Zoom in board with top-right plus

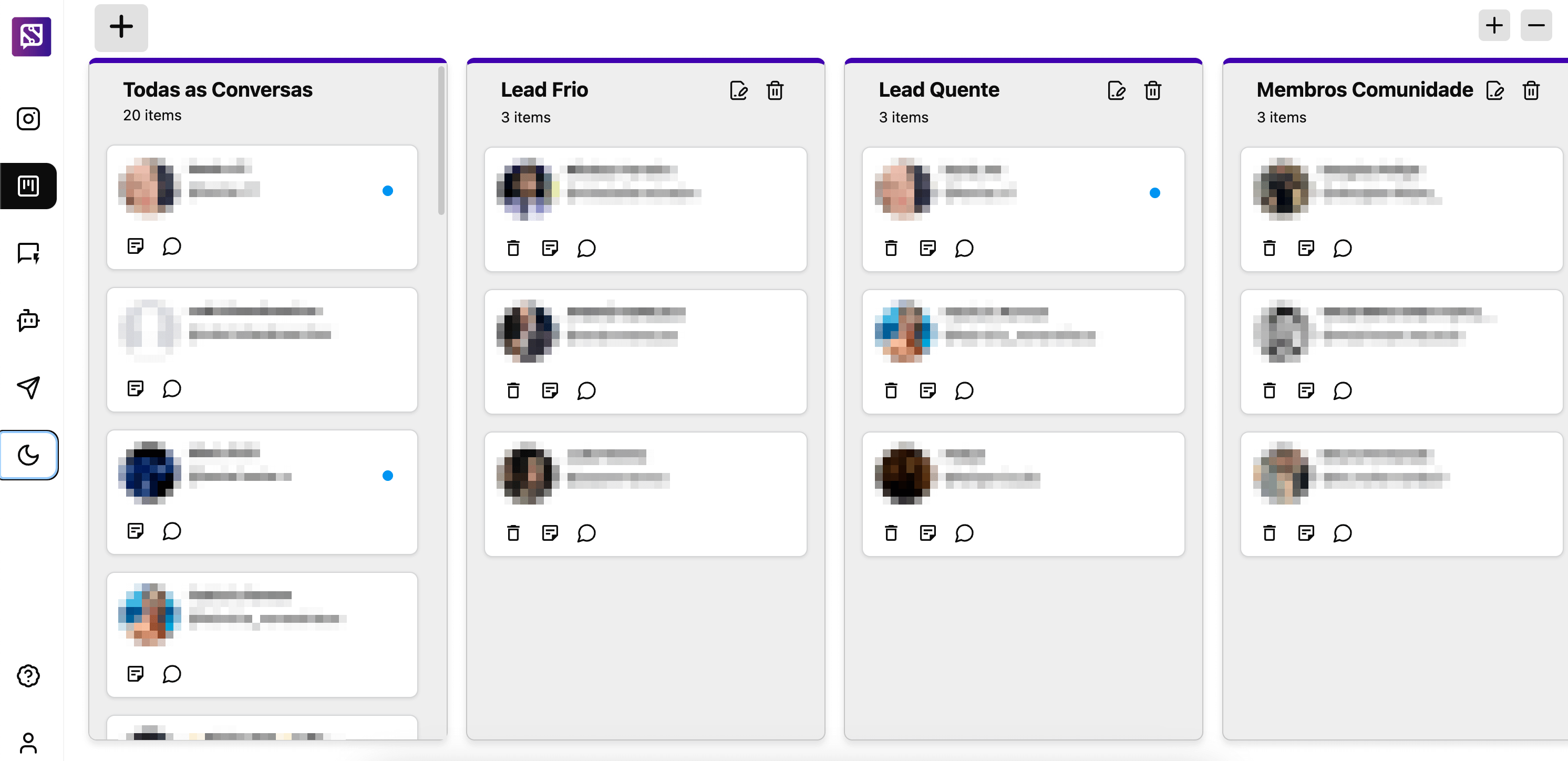point(1494,26)
